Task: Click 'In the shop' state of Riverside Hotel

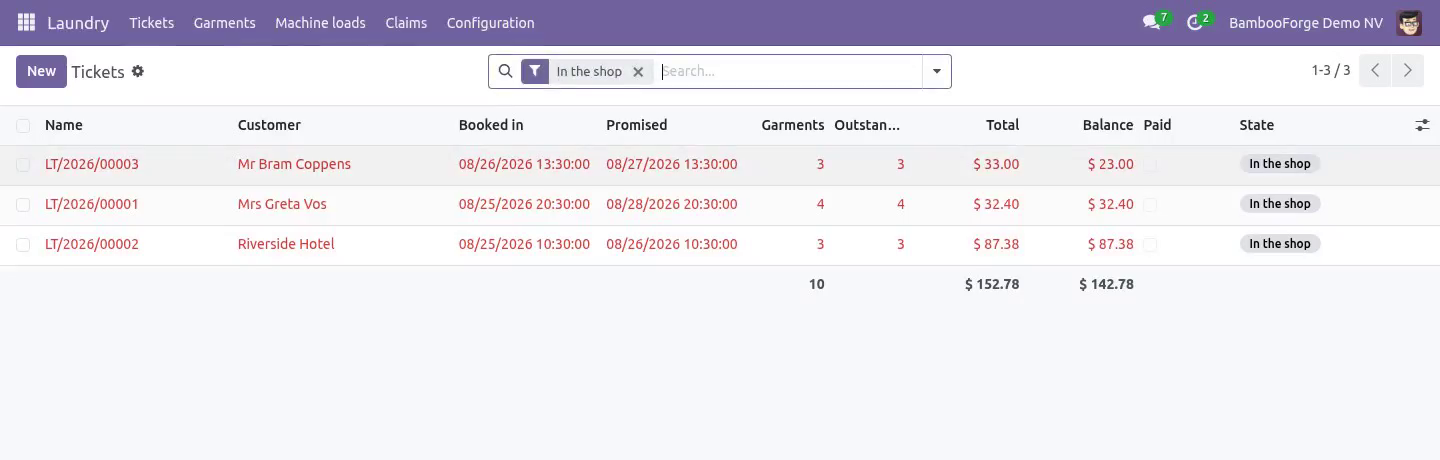Action: coord(1280,244)
